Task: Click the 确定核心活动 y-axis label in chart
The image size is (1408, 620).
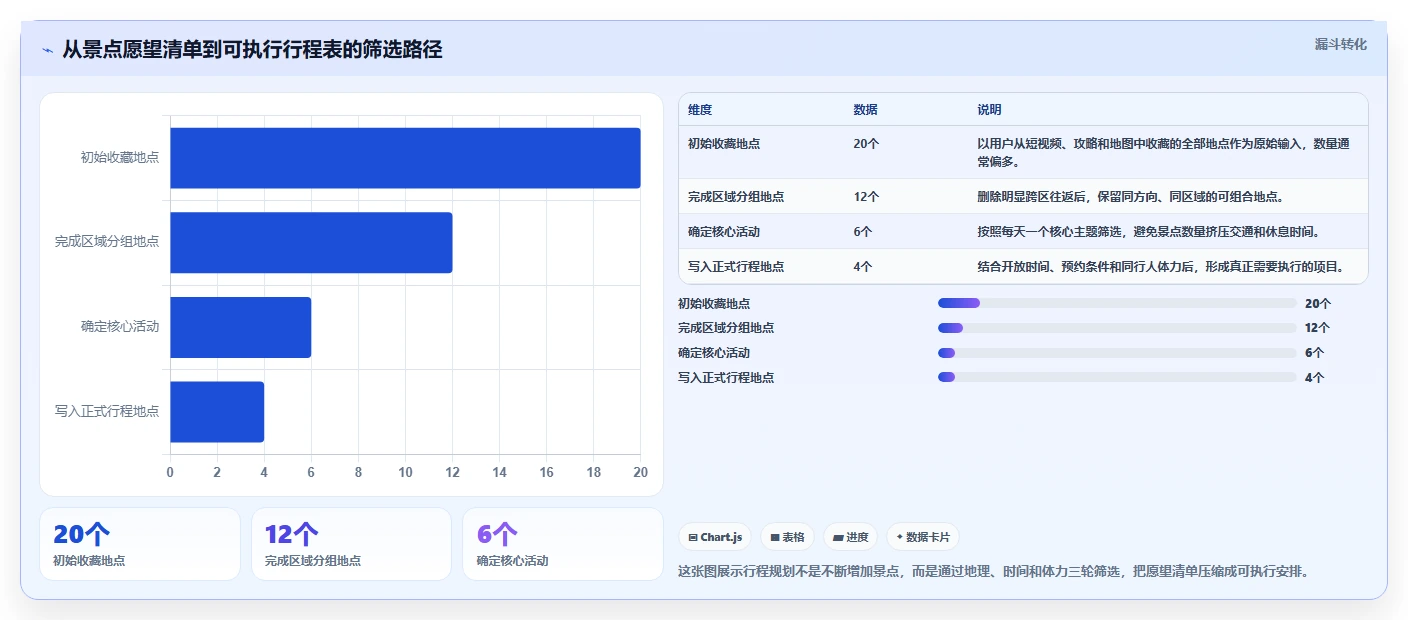Action: click(120, 327)
